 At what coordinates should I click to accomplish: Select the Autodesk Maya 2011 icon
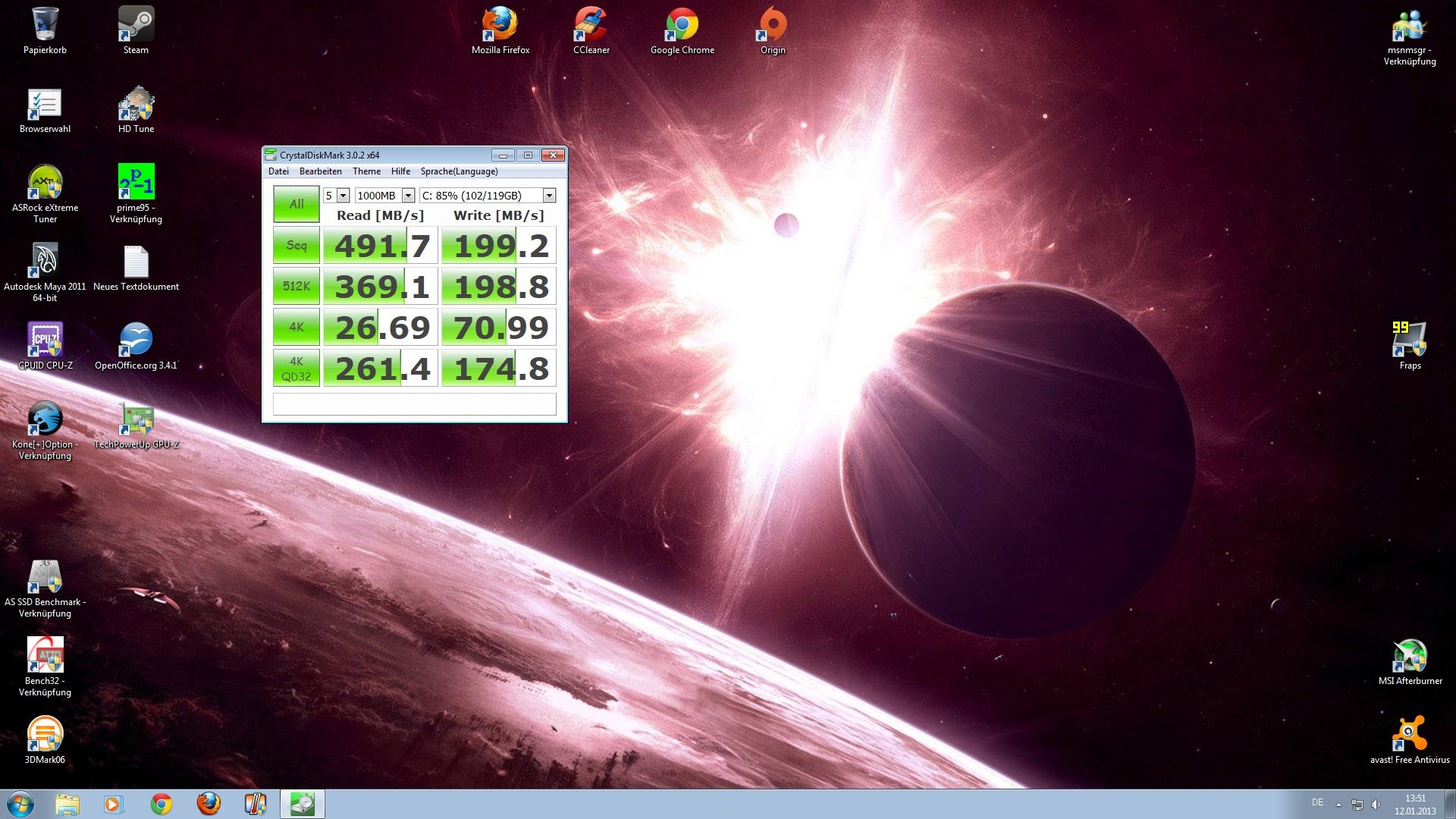(45, 272)
